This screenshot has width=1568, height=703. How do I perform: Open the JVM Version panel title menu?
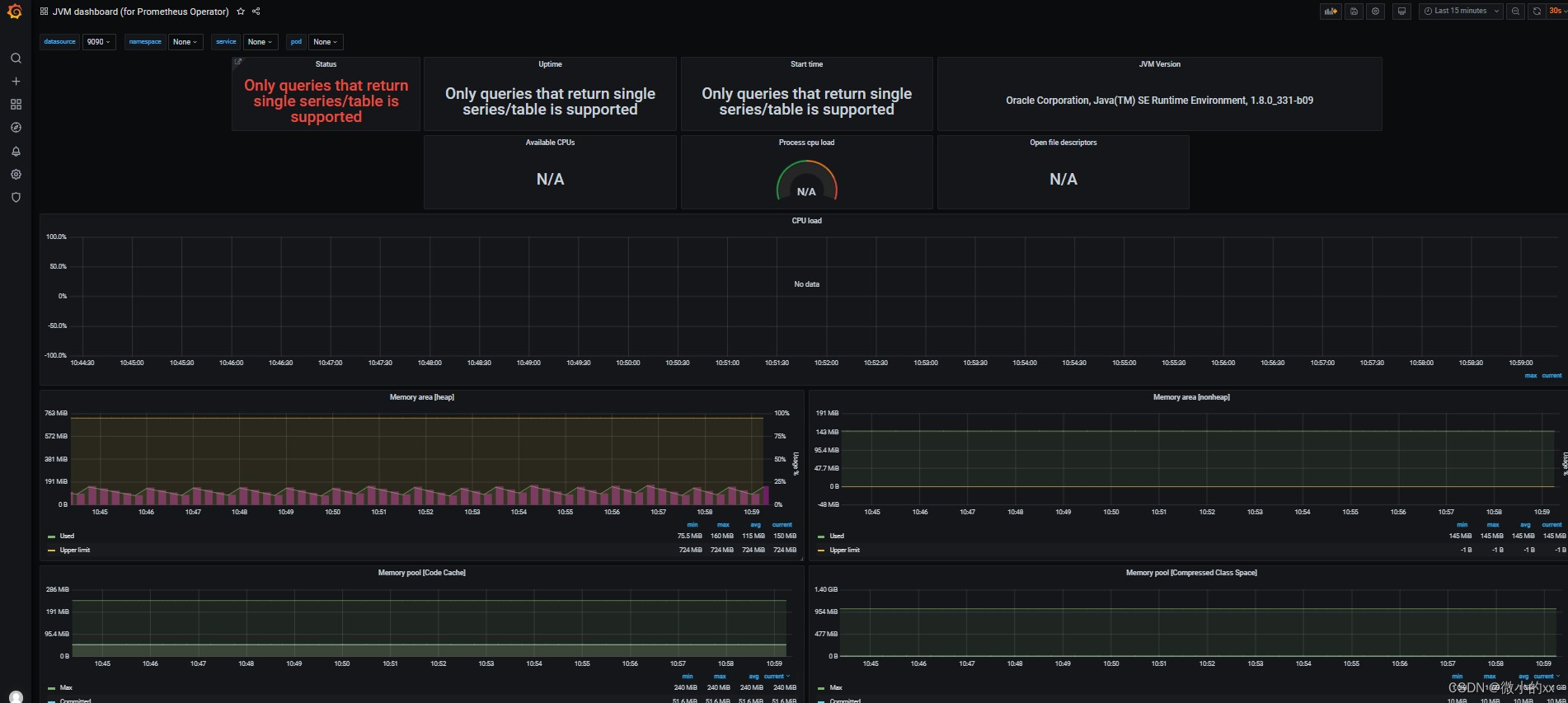coord(1159,64)
